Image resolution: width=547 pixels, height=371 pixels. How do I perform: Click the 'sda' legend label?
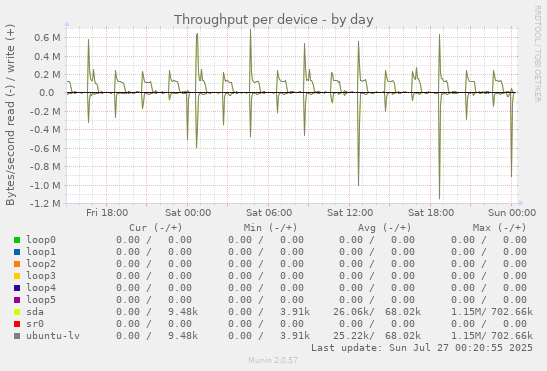click(x=35, y=312)
